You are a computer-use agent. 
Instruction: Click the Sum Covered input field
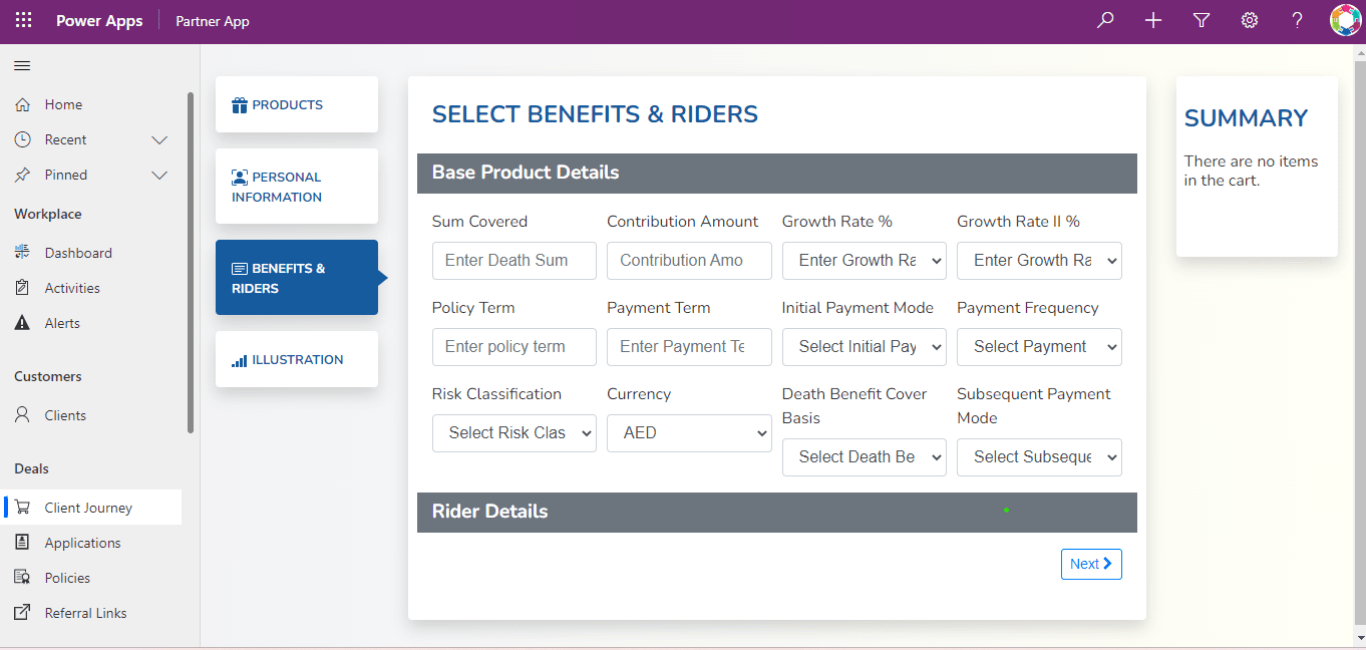tap(514, 261)
